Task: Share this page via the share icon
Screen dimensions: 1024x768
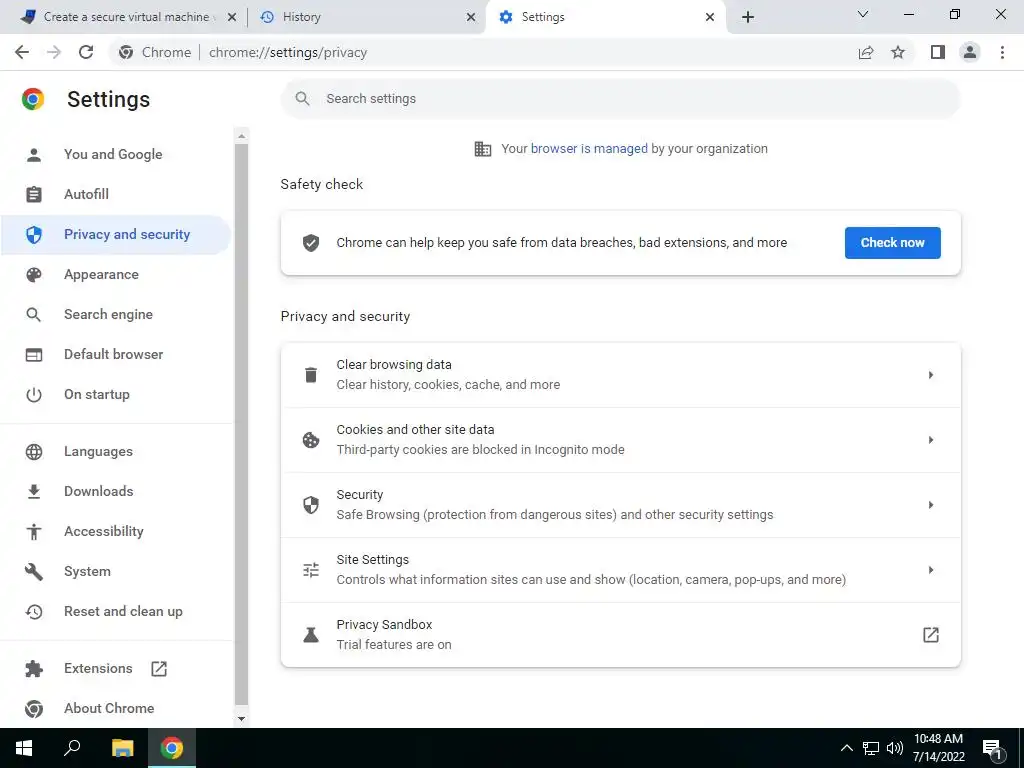Action: [866, 52]
